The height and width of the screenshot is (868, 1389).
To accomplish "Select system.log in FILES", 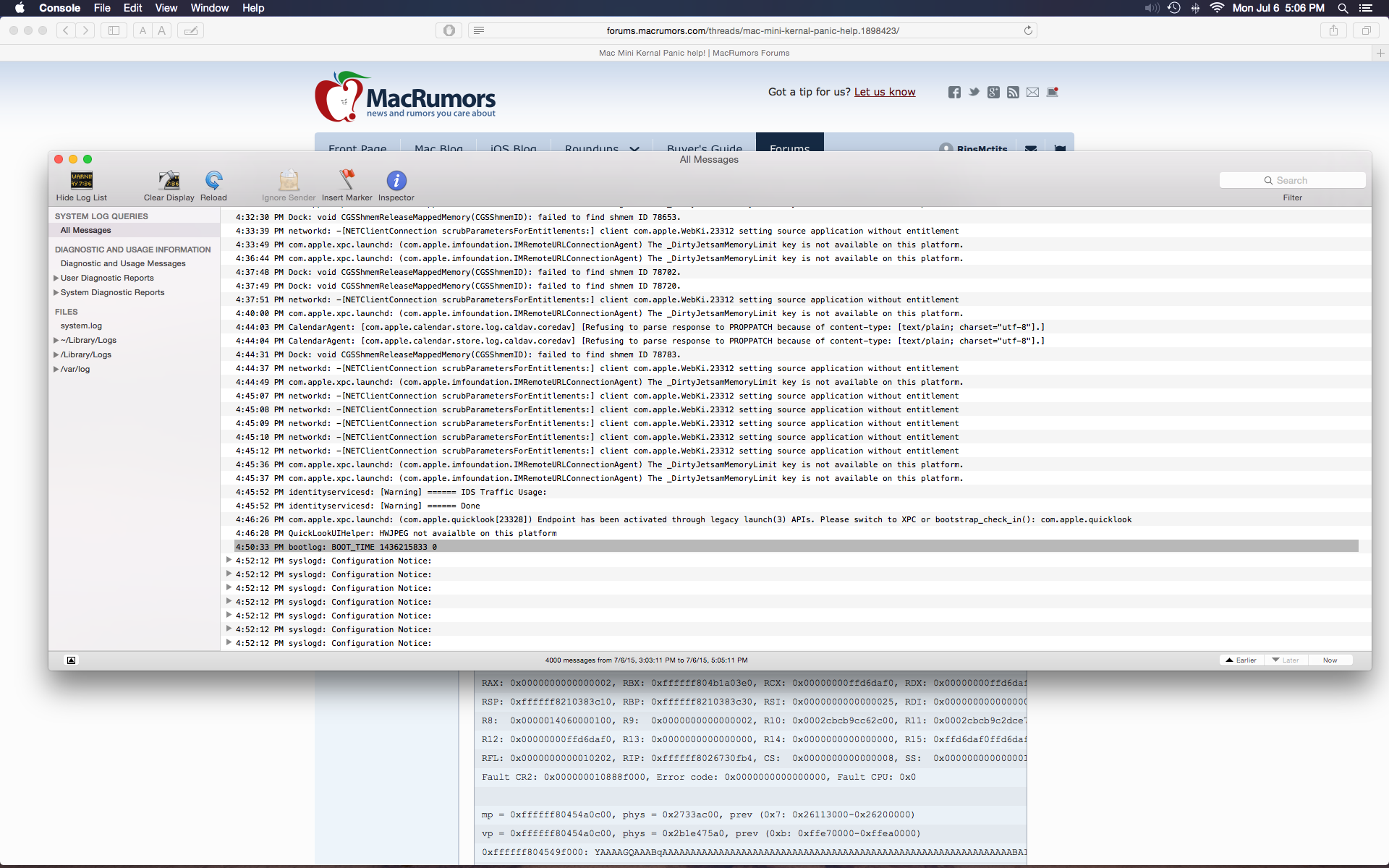I will (x=134, y=325).
